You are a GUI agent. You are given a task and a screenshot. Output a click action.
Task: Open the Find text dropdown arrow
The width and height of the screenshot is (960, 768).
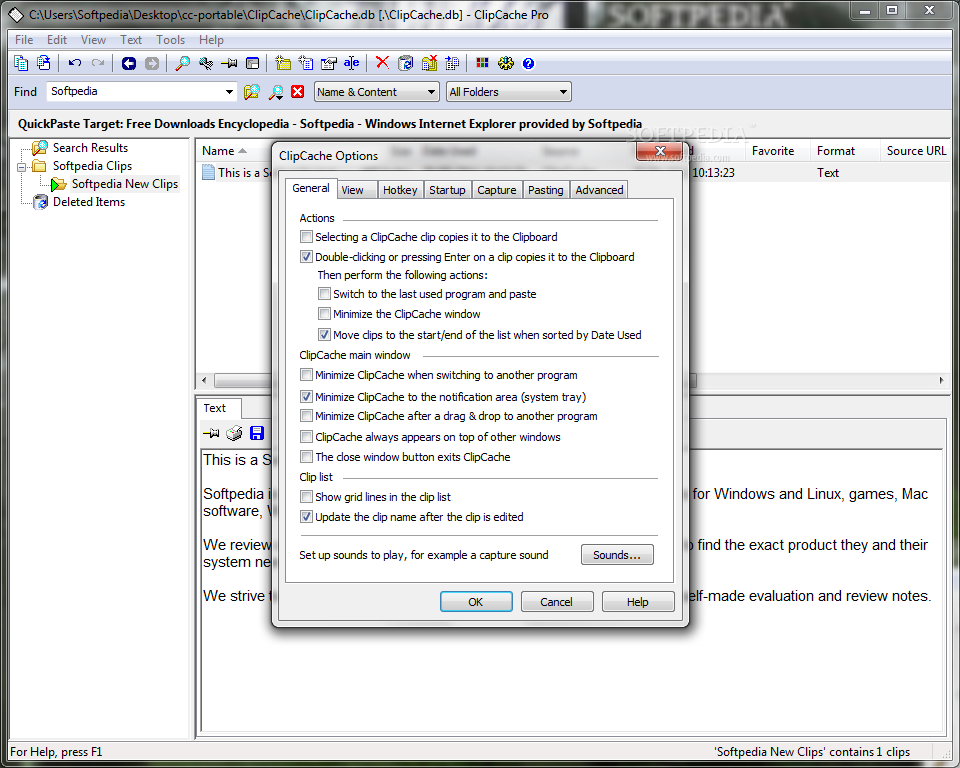pyautogui.click(x=229, y=92)
